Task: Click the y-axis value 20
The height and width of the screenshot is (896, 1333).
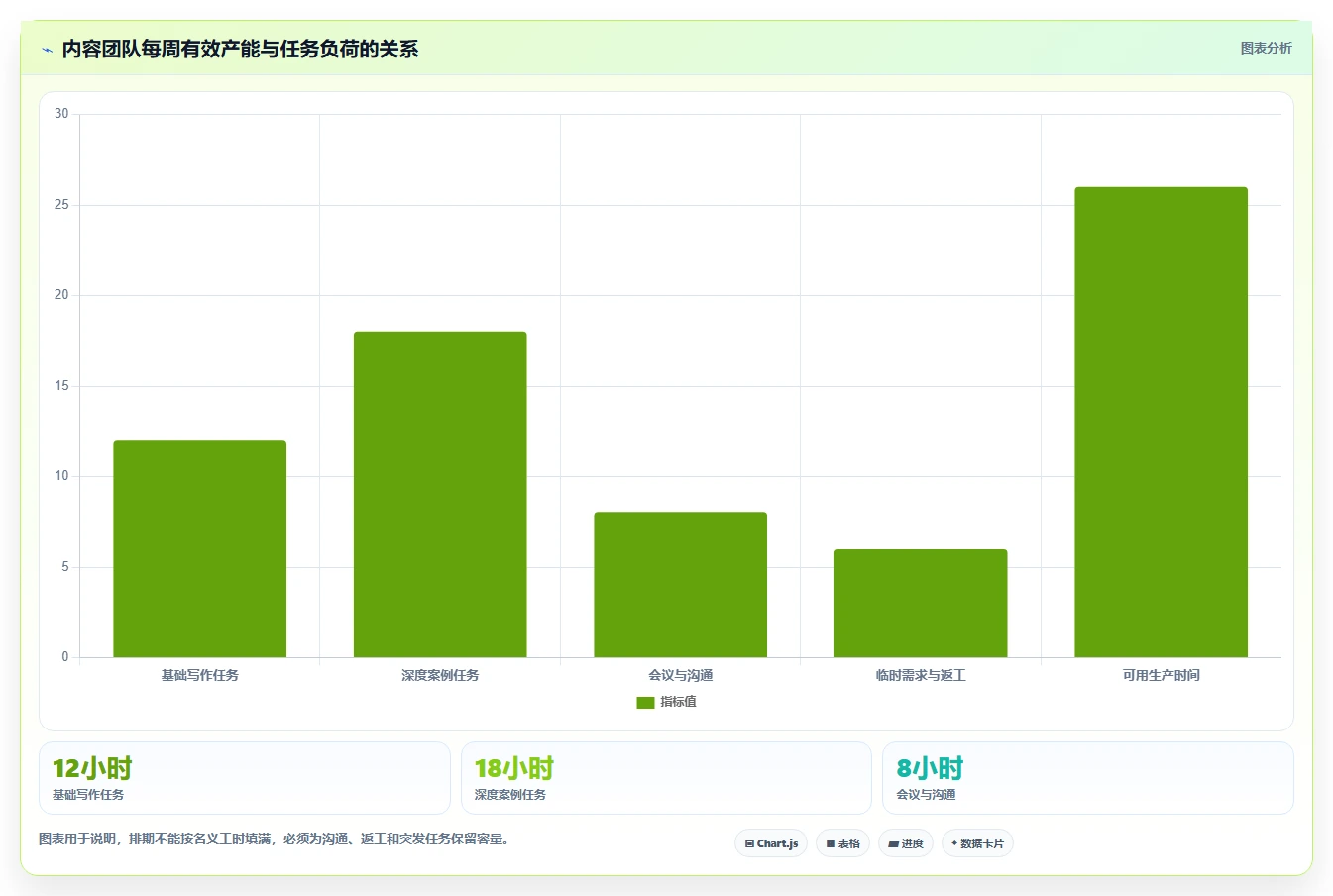Action: 61,295
